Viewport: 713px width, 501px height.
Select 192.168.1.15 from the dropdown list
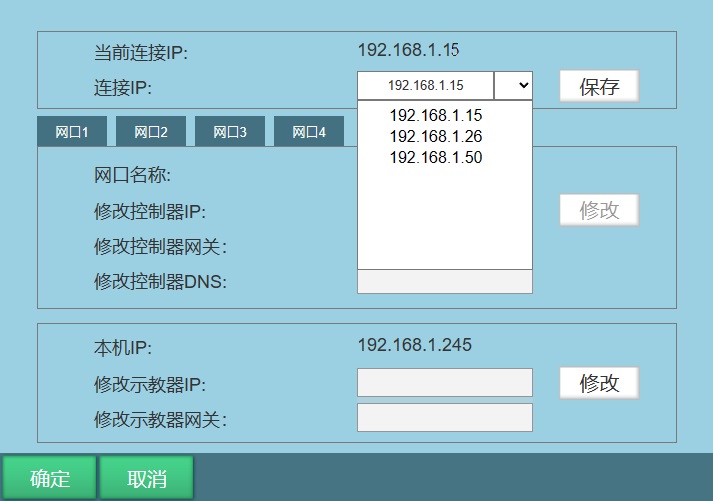coord(435,115)
